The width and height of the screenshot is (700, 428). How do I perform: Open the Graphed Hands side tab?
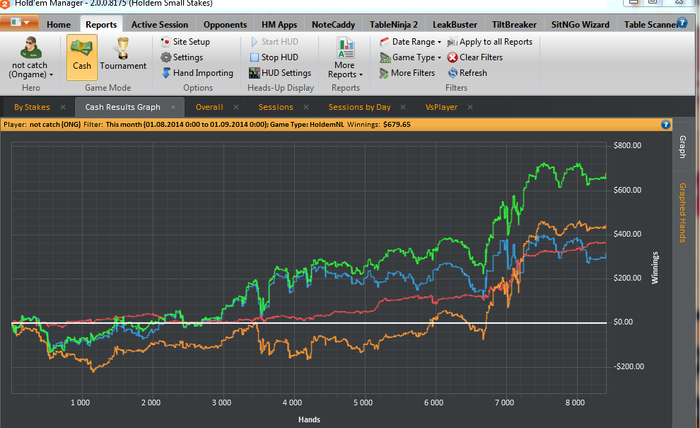click(683, 212)
